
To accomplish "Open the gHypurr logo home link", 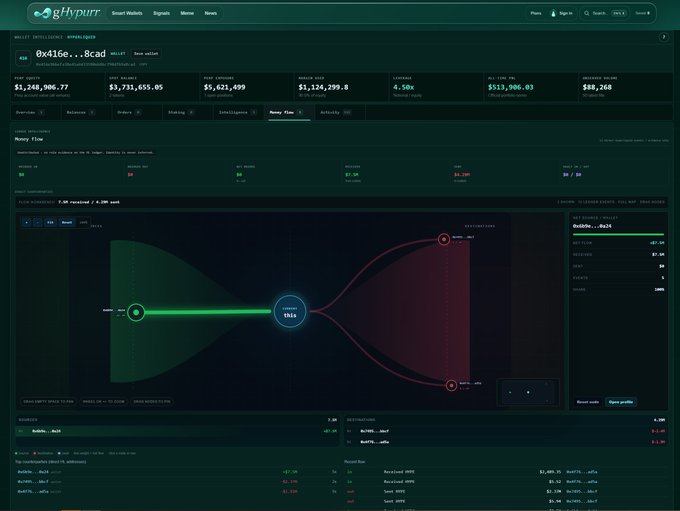I will click(x=67, y=13).
